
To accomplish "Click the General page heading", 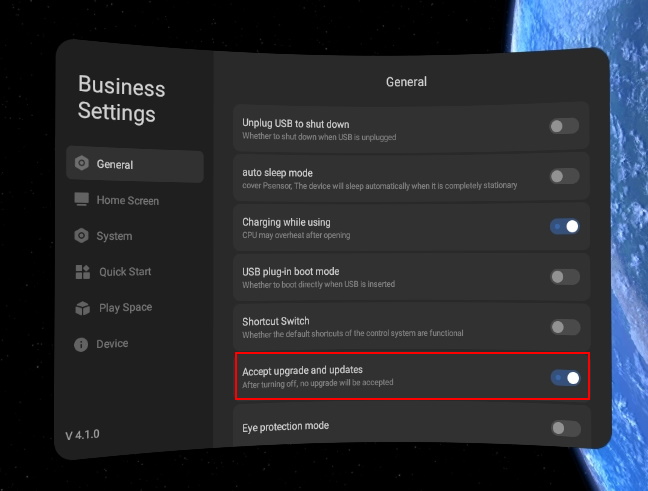I will [406, 82].
